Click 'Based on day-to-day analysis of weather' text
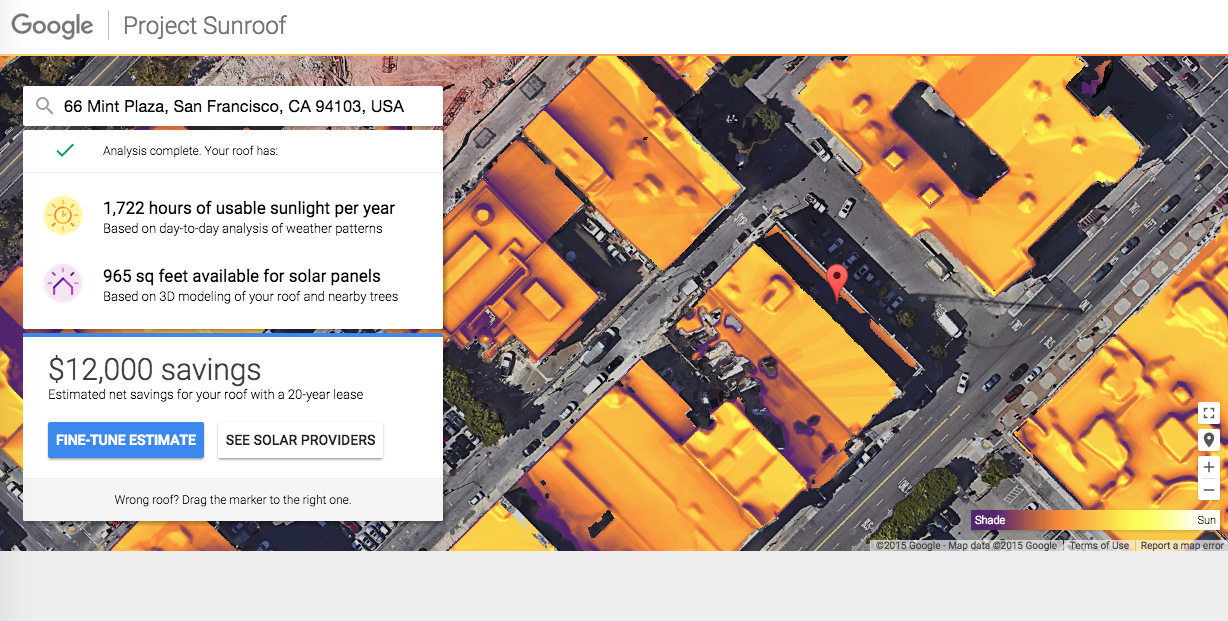Viewport: 1228px width, 621px height. (243, 229)
